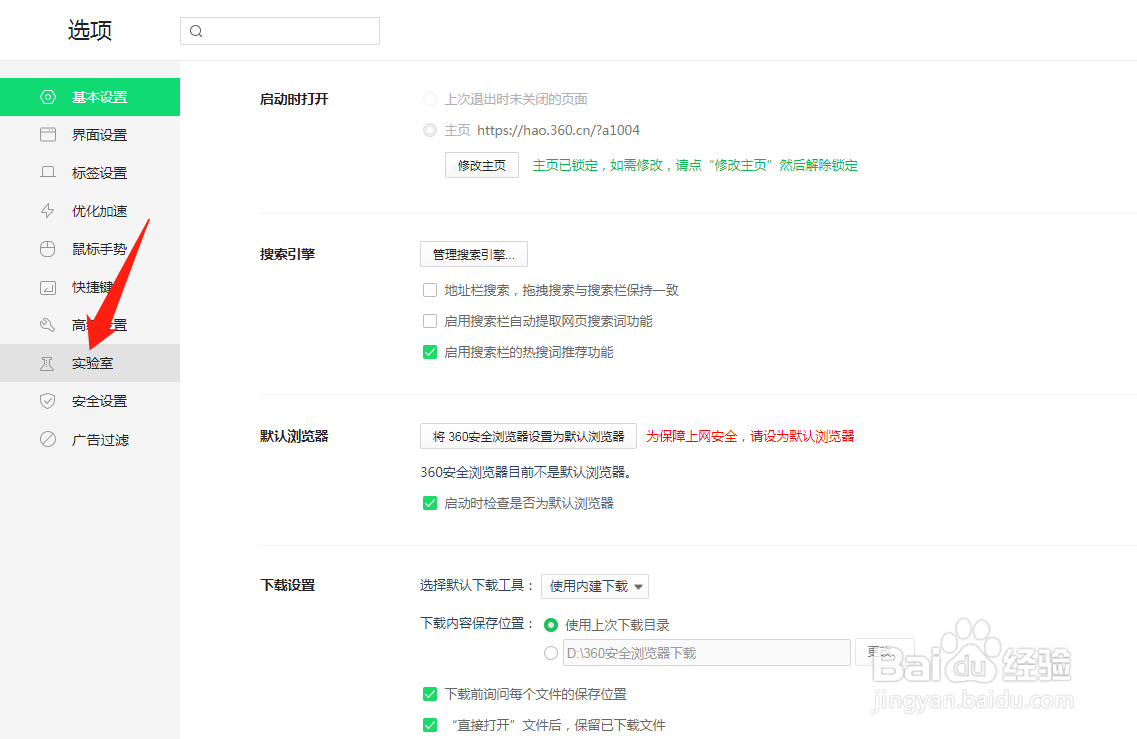Enable 启用搜索栏自动提取网页搜索词功能 checkbox
Image resolution: width=1137 pixels, height=739 pixels.
pos(430,321)
